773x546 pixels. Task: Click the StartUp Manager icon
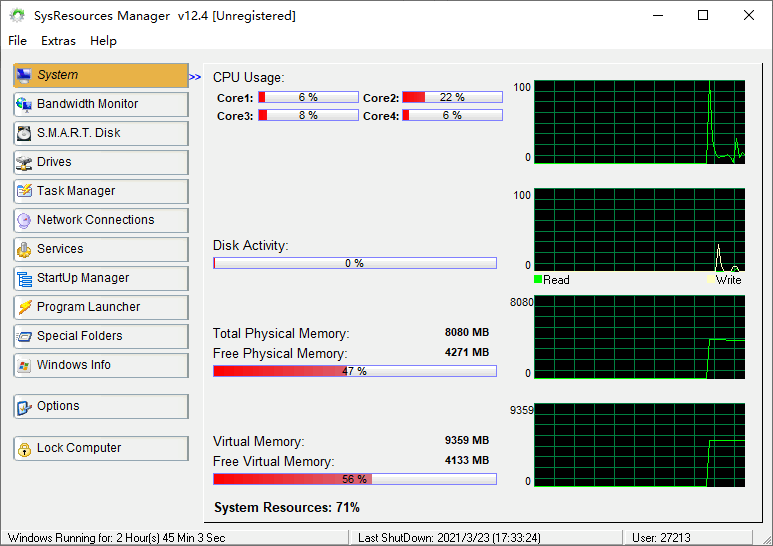tap(24, 278)
